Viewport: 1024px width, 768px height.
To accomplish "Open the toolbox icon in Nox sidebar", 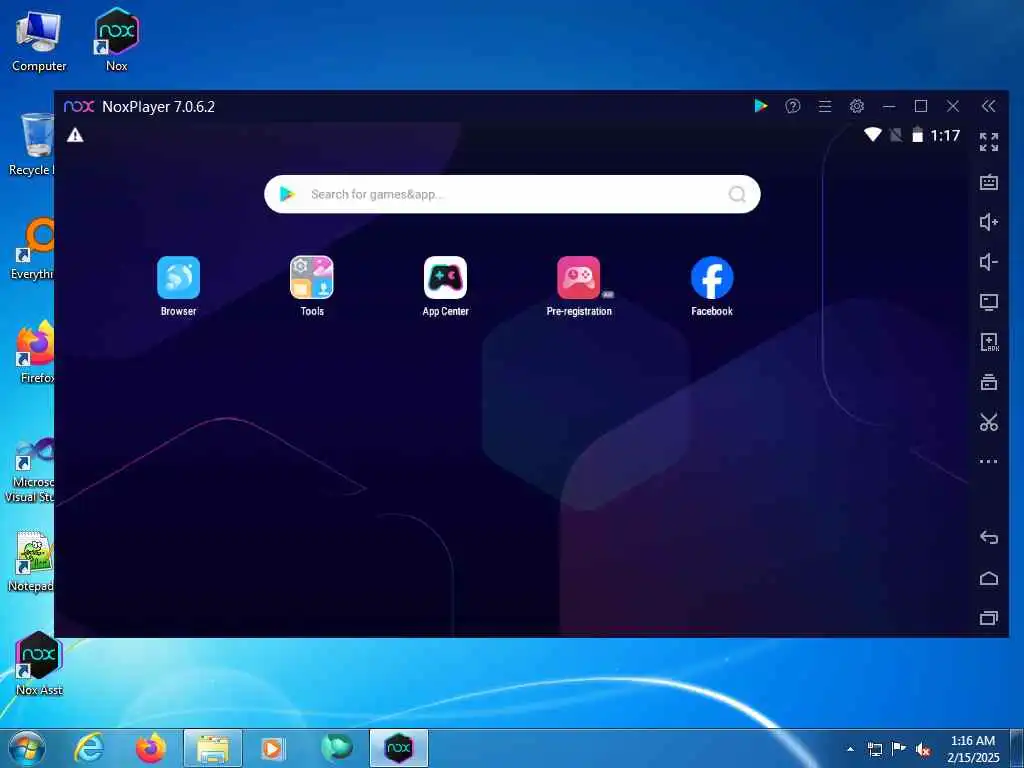I will pyautogui.click(x=989, y=382).
